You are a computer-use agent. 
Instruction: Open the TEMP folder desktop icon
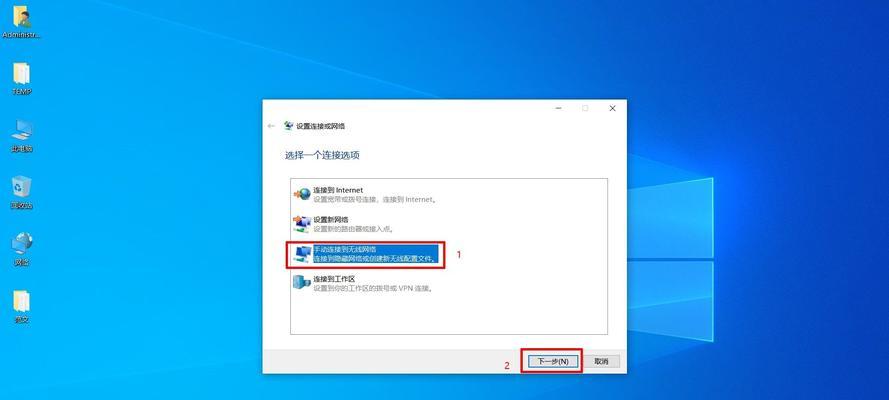[x=22, y=78]
